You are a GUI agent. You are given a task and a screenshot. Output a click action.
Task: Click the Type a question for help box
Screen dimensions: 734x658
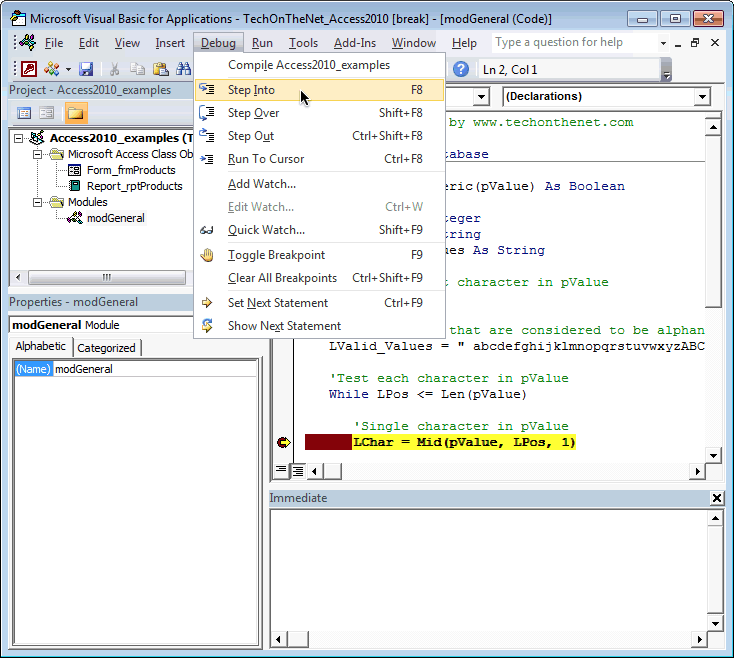click(573, 43)
